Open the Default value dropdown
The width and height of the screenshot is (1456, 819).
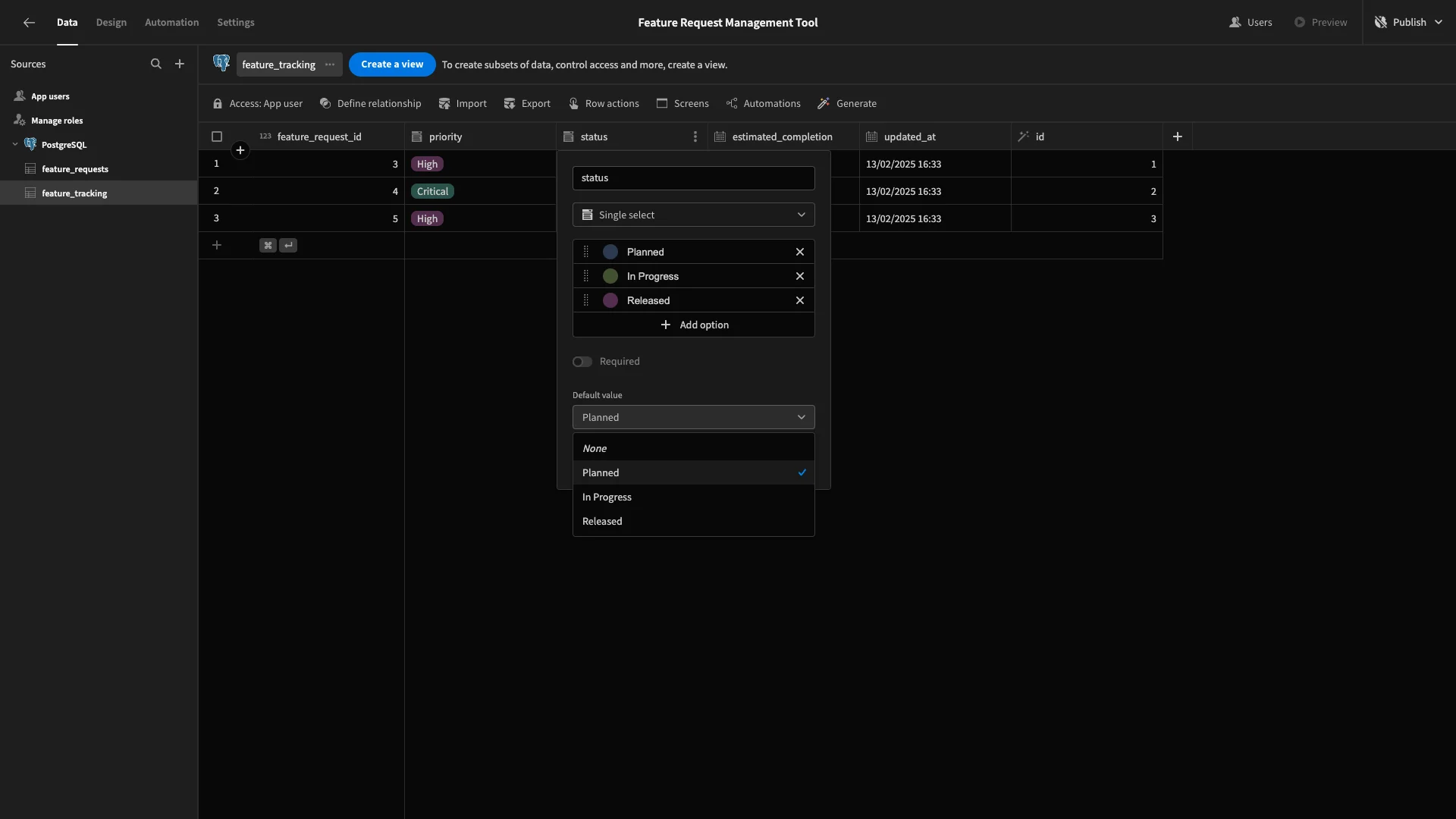(693, 417)
